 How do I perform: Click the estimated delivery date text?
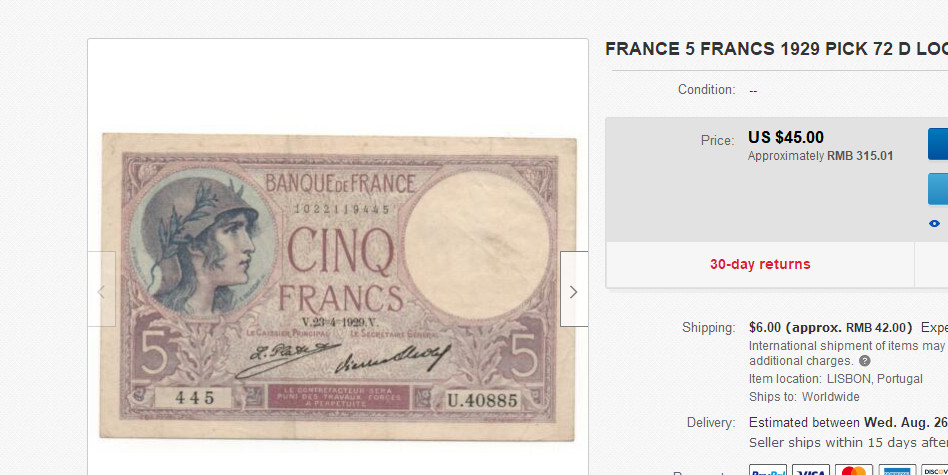click(848, 422)
